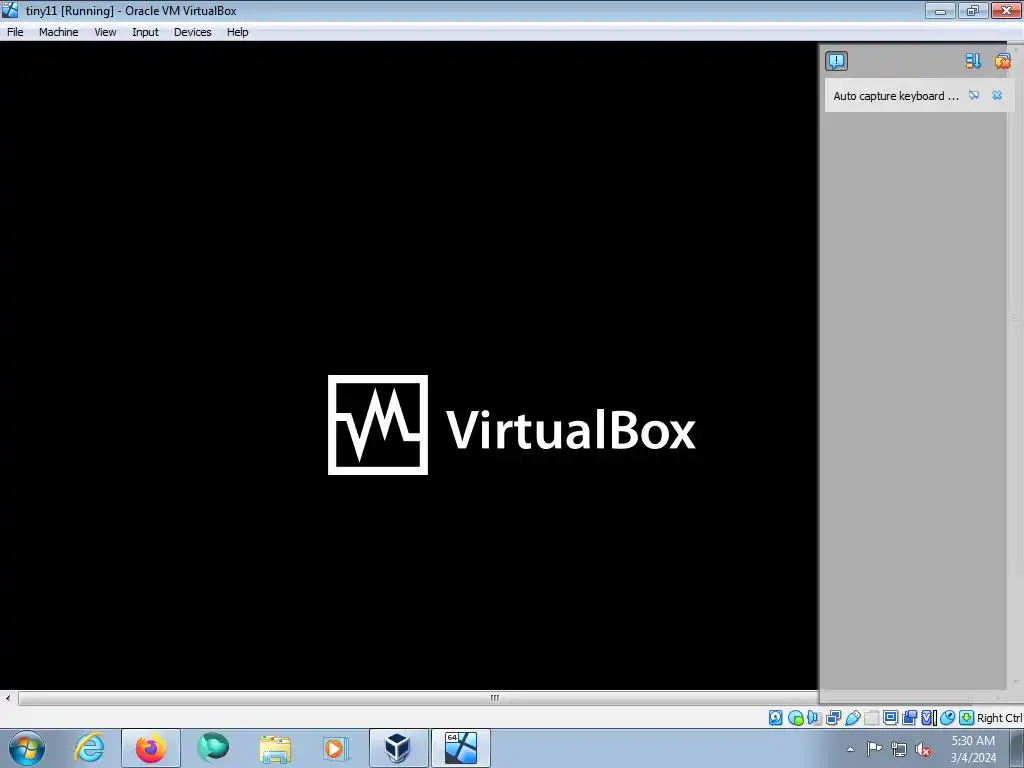The image size is (1024, 768).
Task: Toggle the notification center speech-bubble icon
Action: [836, 61]
